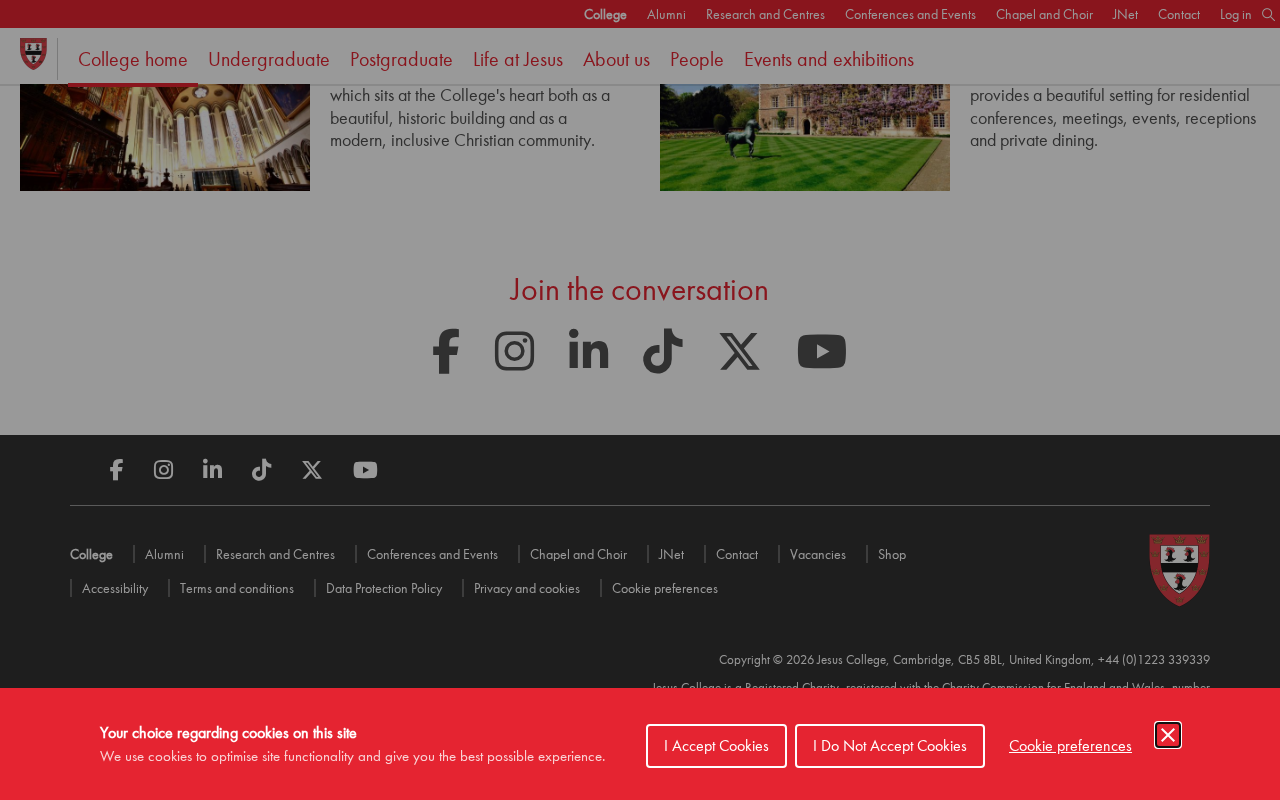Go to Conferences and Events in top bar
The height and width of the screenshot is (800, 1280).
[x=910, y=14]
